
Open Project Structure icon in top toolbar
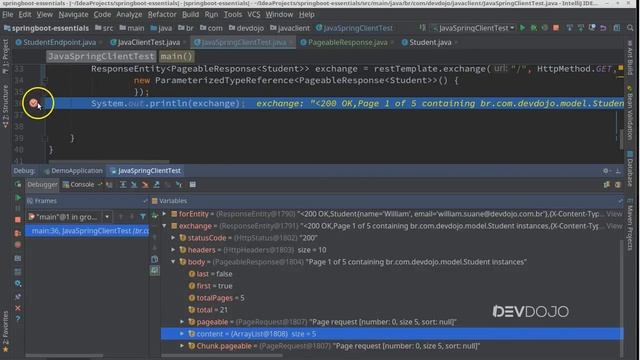point(617,28)
